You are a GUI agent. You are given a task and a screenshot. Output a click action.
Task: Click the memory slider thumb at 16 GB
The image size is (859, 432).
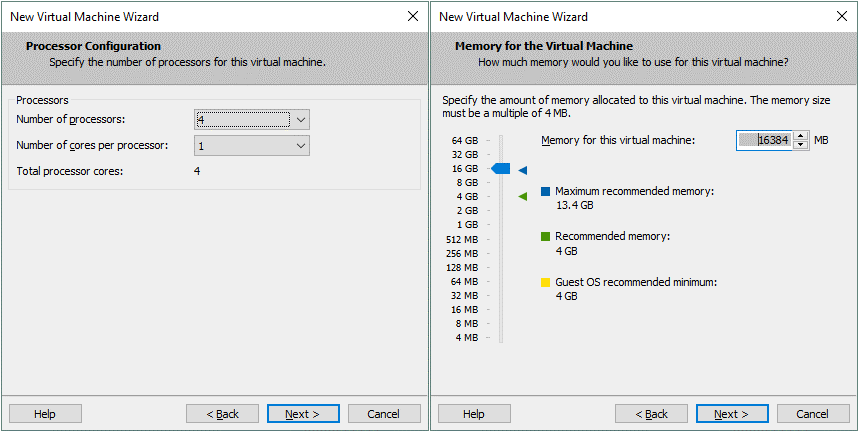coord(502,169)
